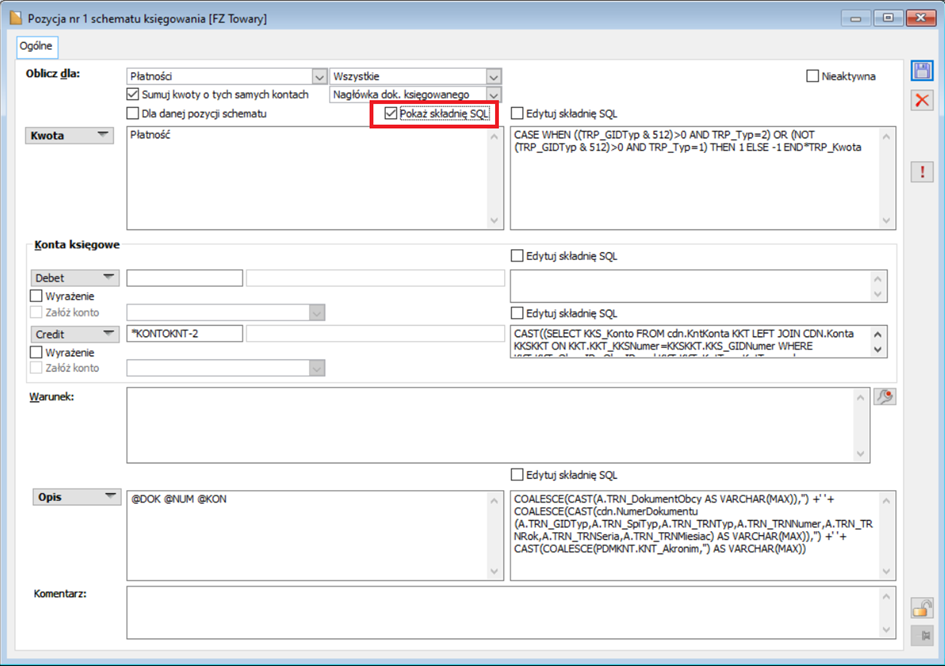Open the Warunek condition wizard icon
The image size is (945, 666).
(885, 397)
